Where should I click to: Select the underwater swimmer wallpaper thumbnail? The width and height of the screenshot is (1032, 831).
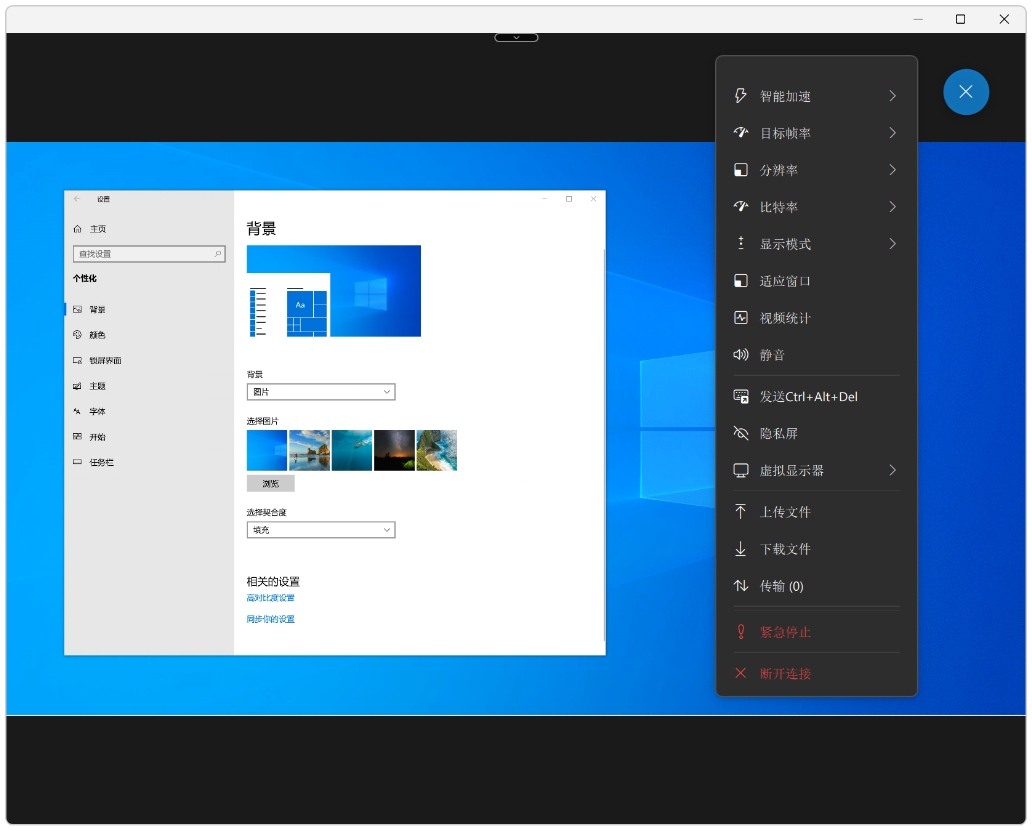click(351, 450)
